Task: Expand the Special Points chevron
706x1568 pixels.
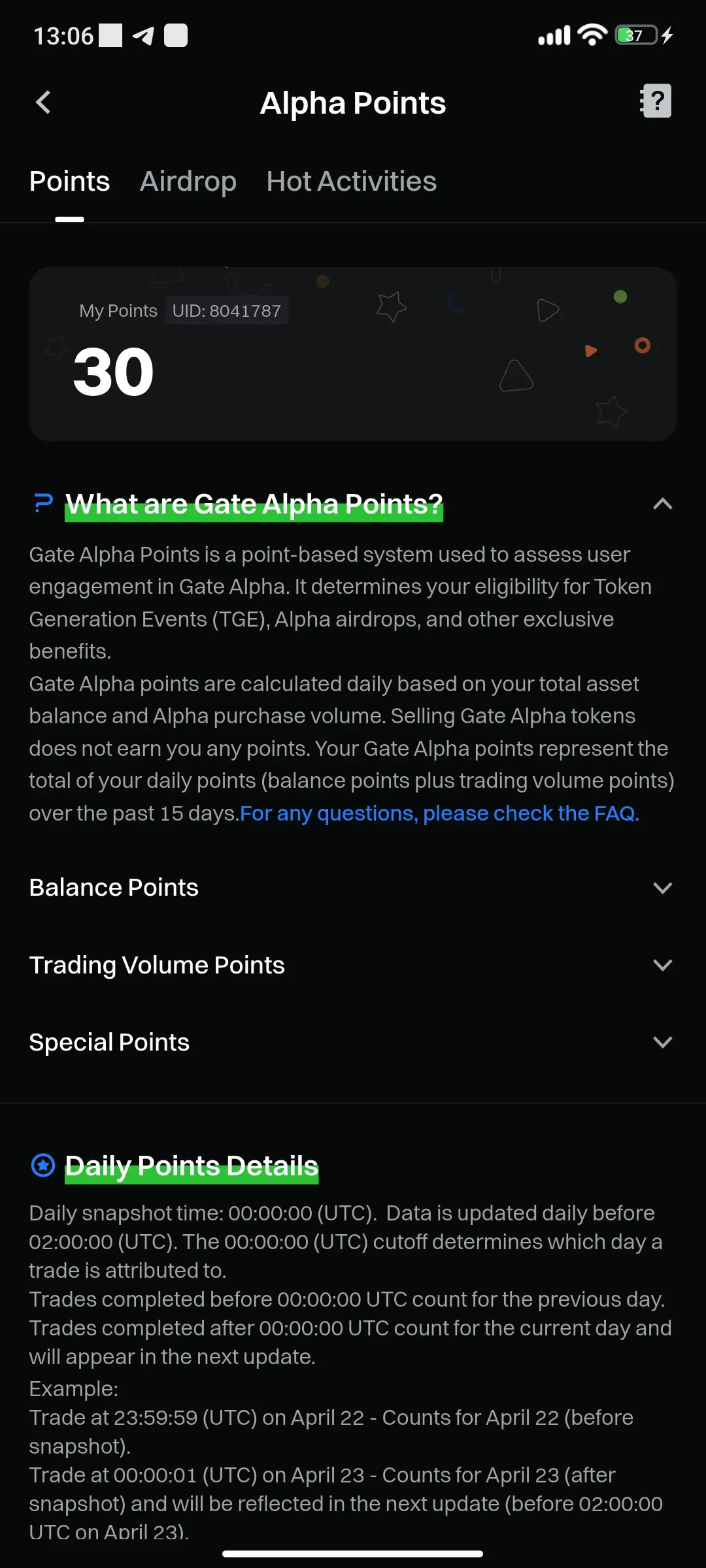Action: (663, 1042)
